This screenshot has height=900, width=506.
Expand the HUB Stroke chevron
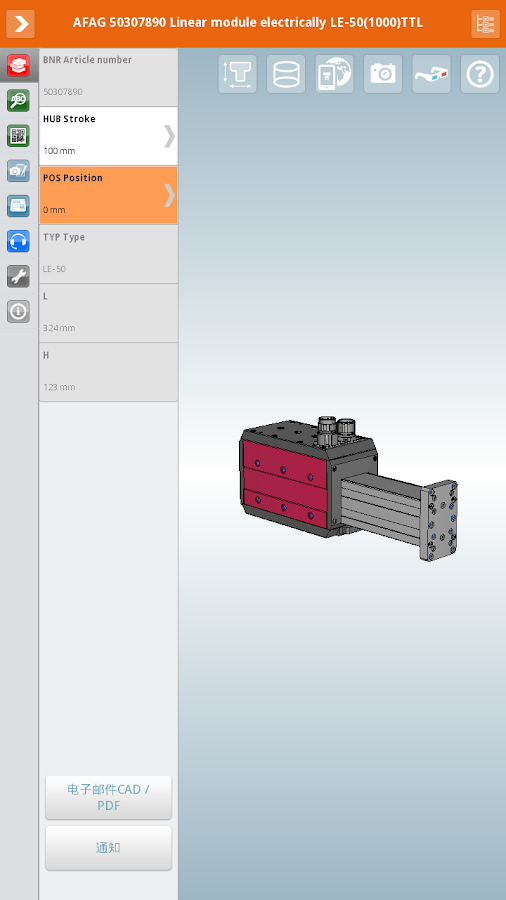click(x=169, y=136)
